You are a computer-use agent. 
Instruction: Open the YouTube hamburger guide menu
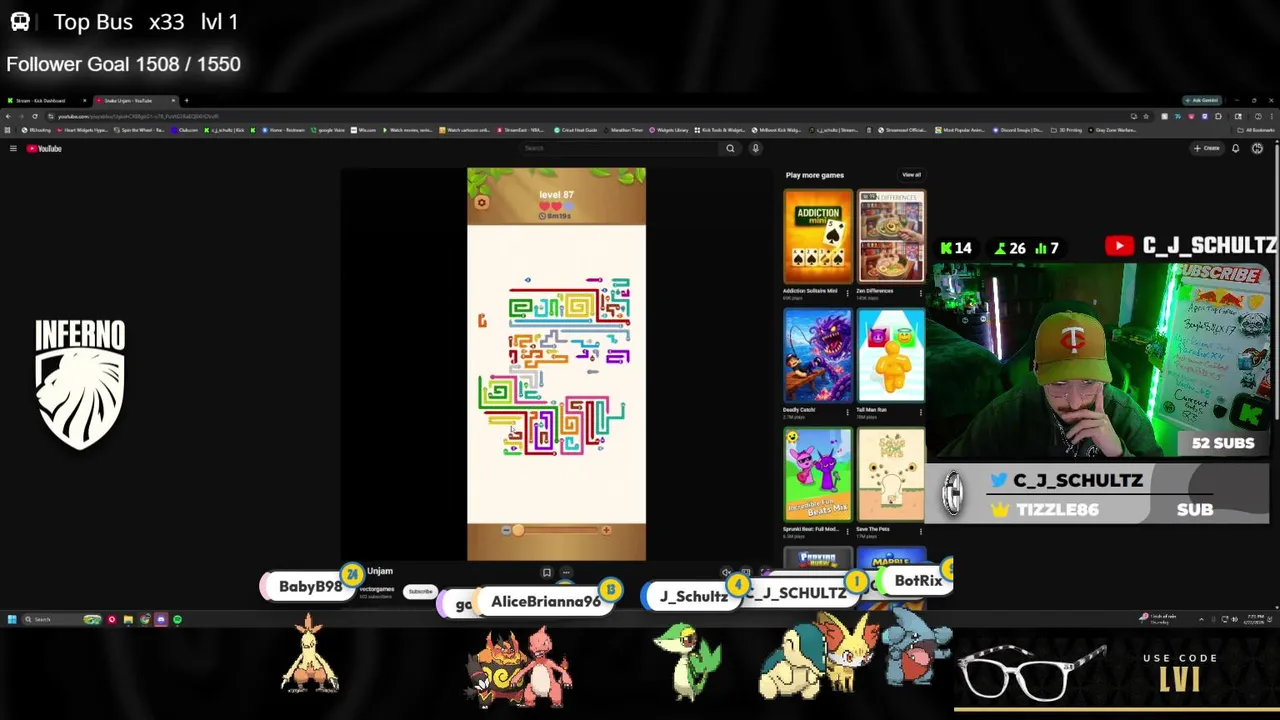[x=13, y=148]
